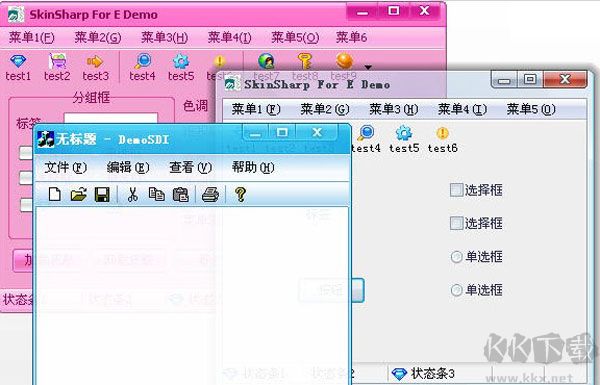This screenshot has height=385, width=600.
Task: Click the globe user icon in pink window toolbar
Action: (x=266, y=61)
